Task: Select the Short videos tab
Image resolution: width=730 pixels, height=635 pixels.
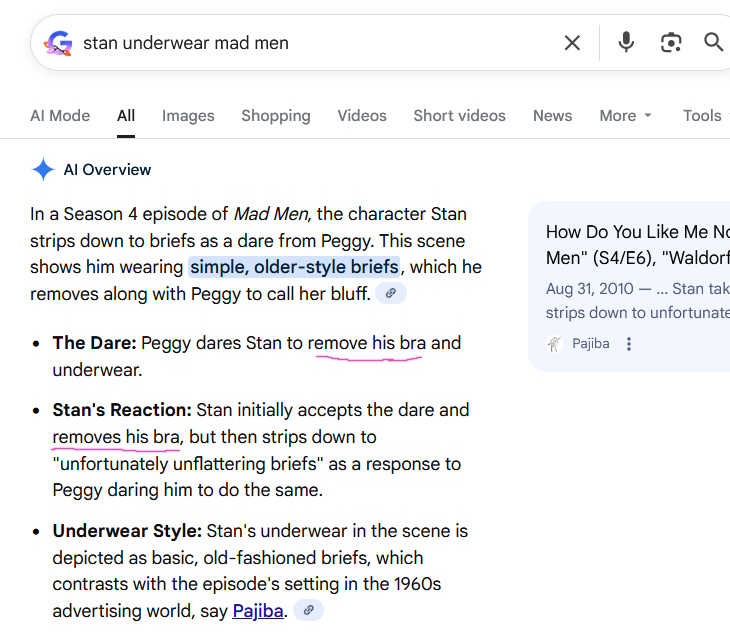Action: tap(459, 115)
